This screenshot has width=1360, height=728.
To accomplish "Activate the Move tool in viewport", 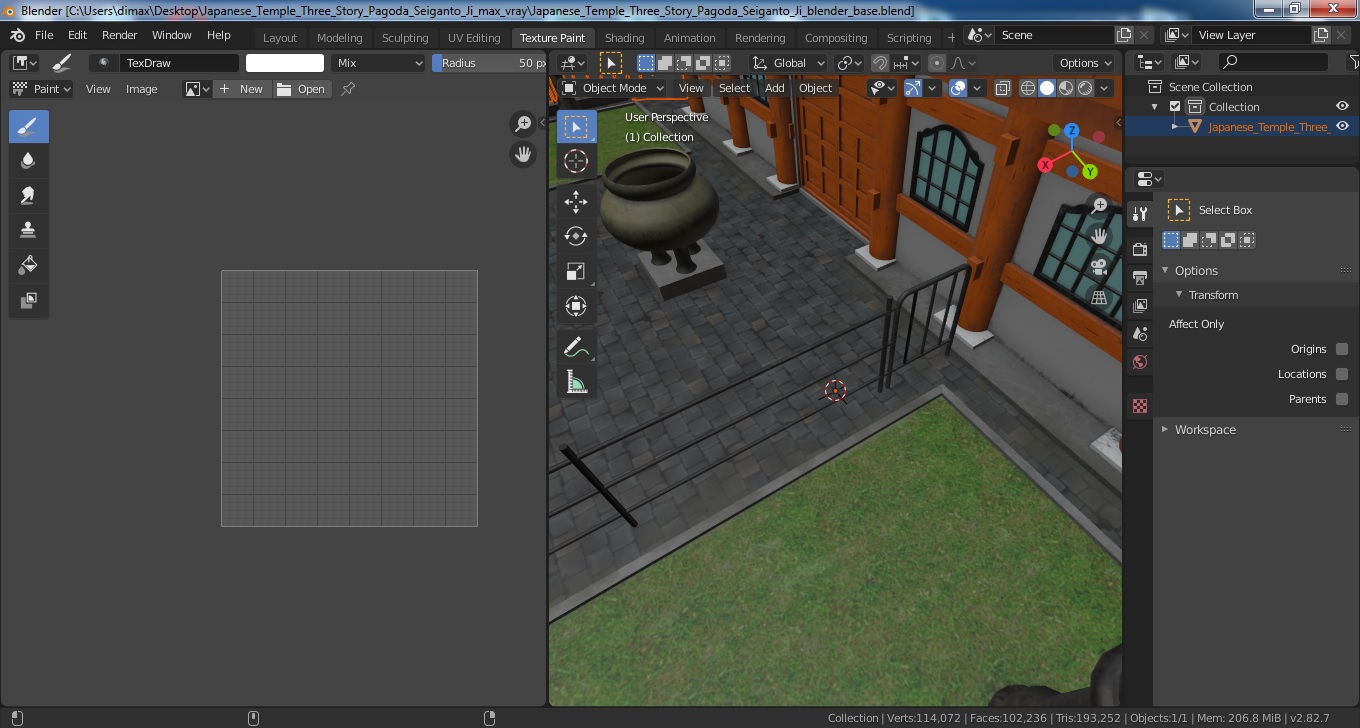I will (576, 202).
